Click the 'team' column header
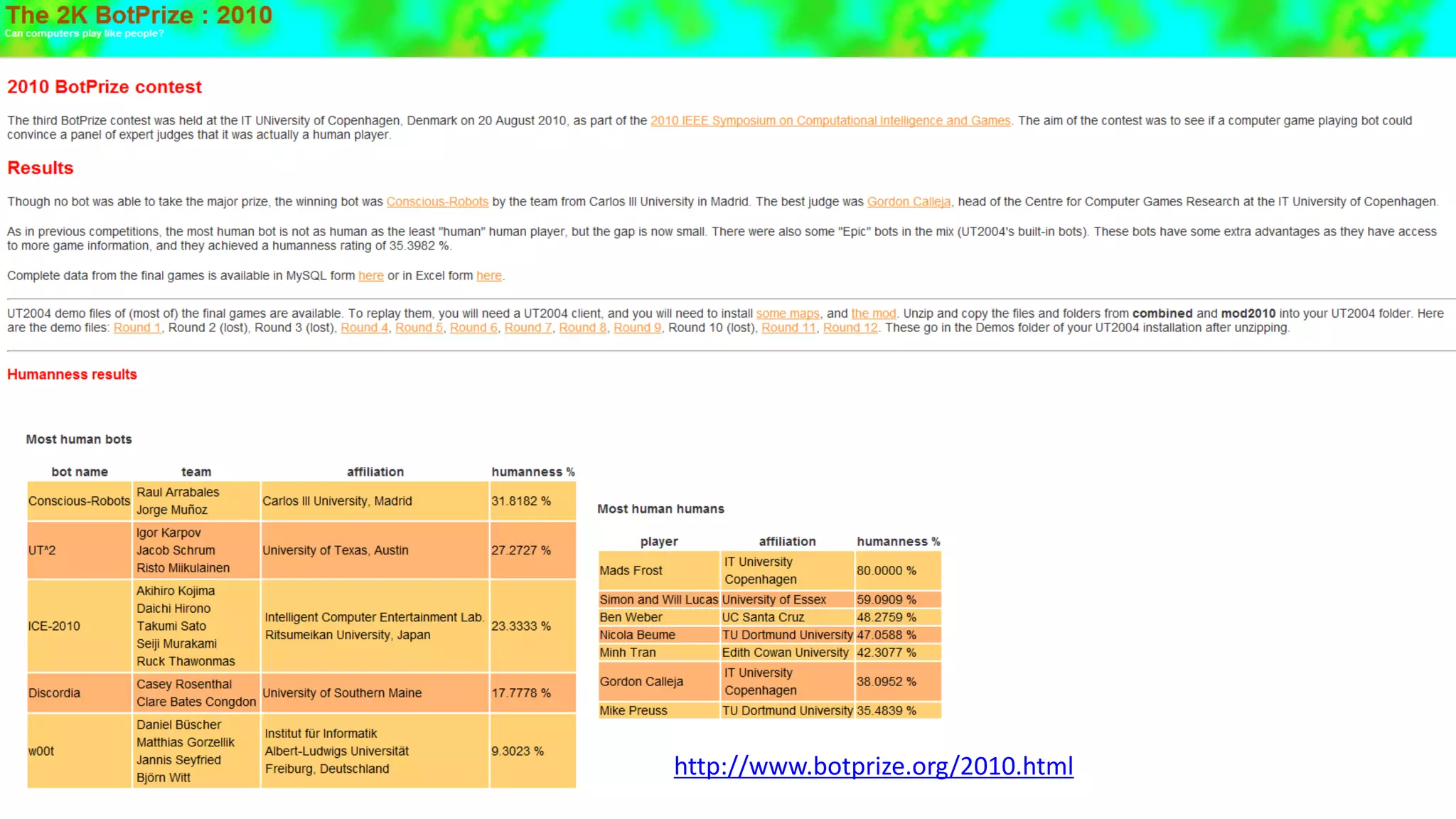Screen dimensions: 1456x819 [x=196, y=472]
